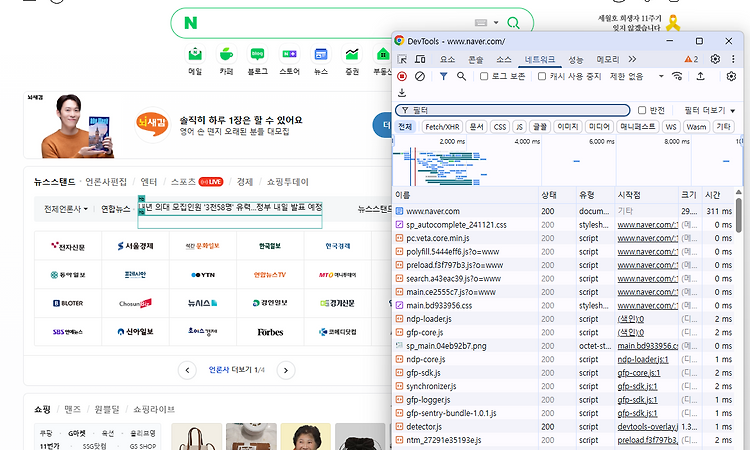Select the detector.js request row
Image resolution: width=750 pixels, height=450 pixels.
[x=564, y=427]
